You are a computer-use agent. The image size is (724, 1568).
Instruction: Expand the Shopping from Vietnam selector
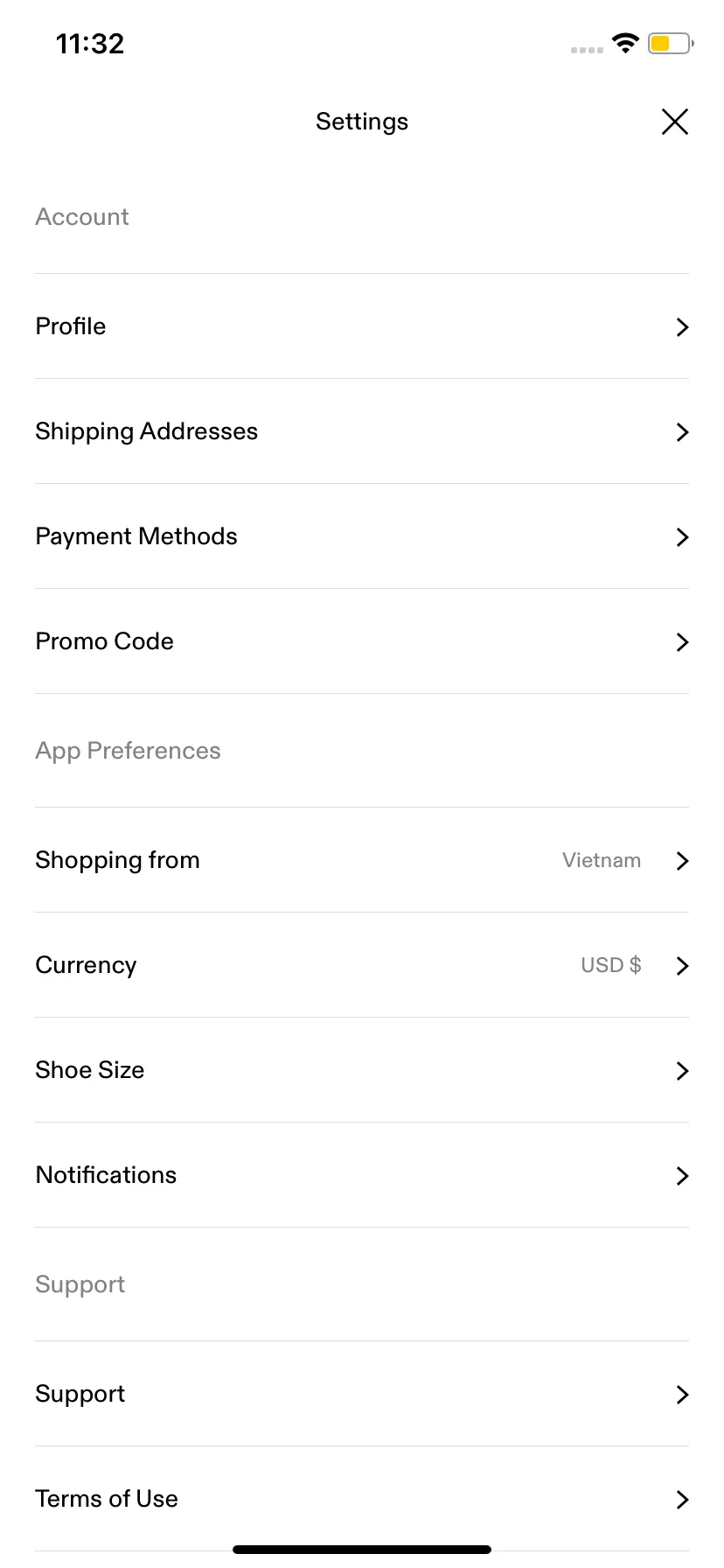coord(362,860)
